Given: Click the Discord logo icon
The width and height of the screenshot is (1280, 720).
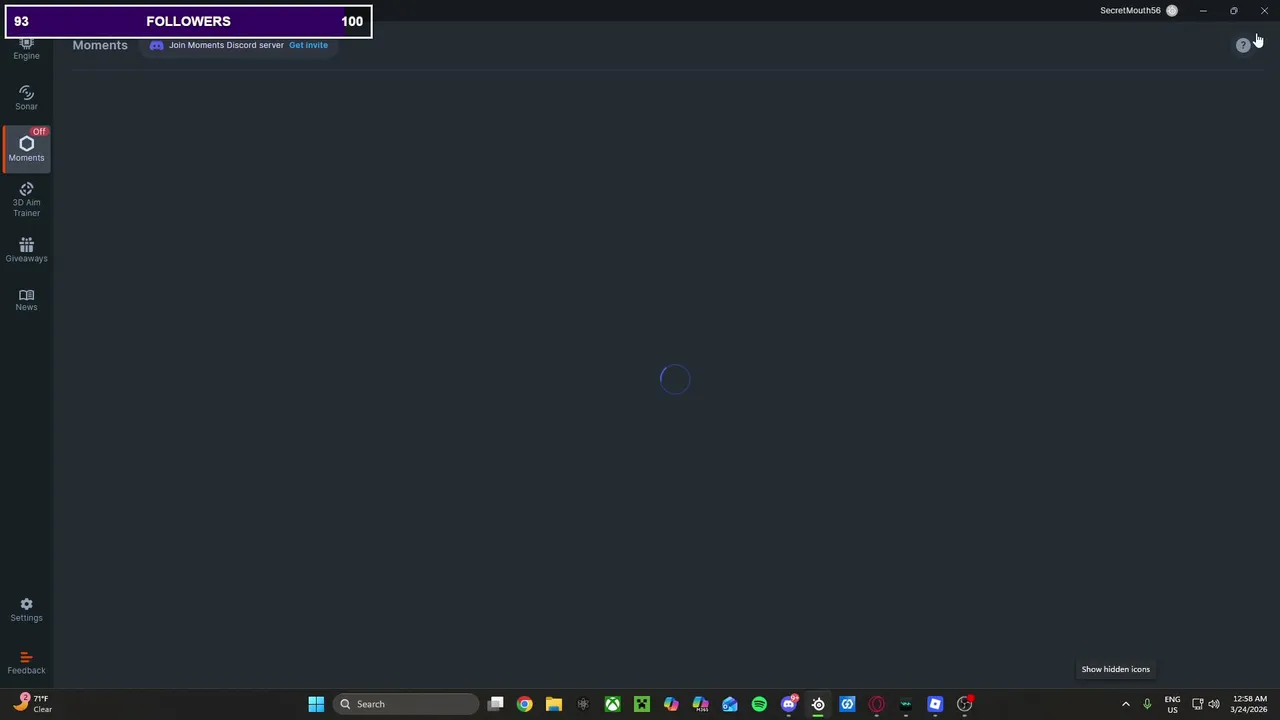Looking at the screenshot, I should [x=156, y=45].
